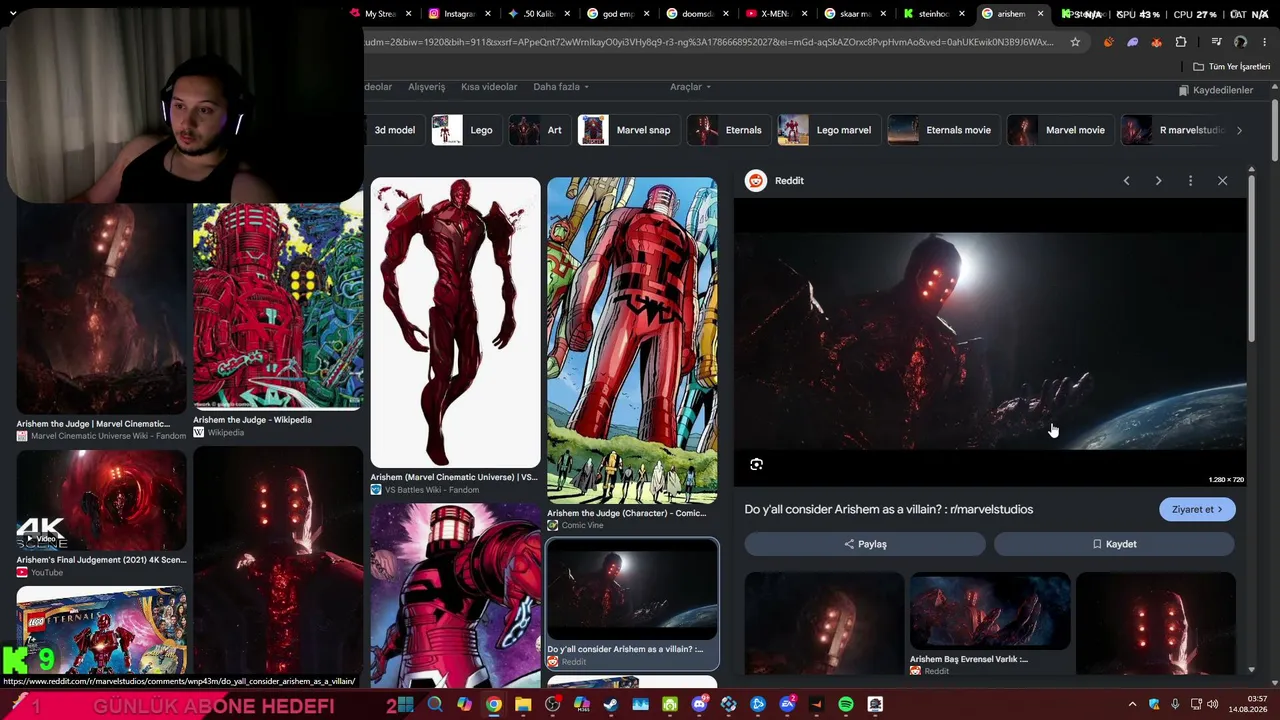This screenshot has height=720, width=1280.
Task: Close the Reddit image preview panel
Action: [1222, 181]
